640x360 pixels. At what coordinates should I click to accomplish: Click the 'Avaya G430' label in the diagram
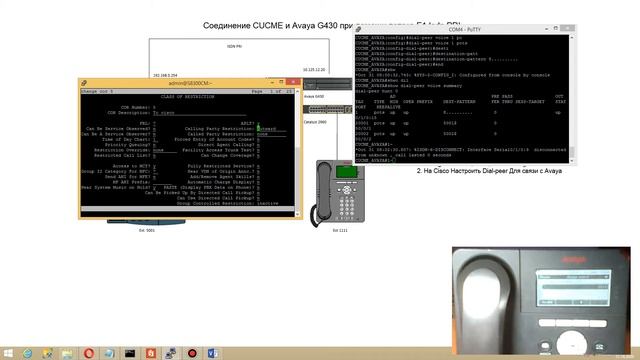314,96
